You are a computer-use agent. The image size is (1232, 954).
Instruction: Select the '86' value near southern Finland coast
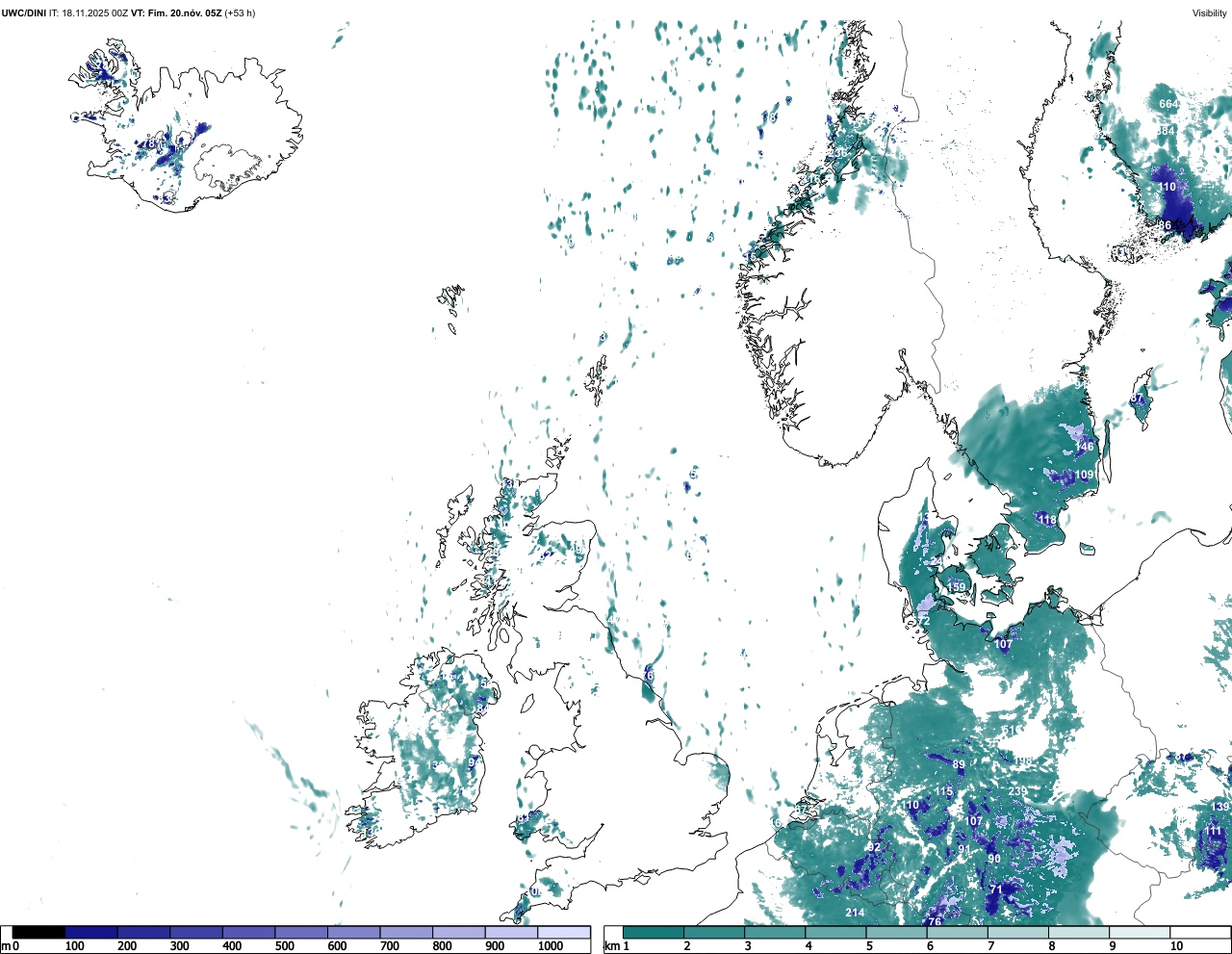click(x=1165, y=225)
